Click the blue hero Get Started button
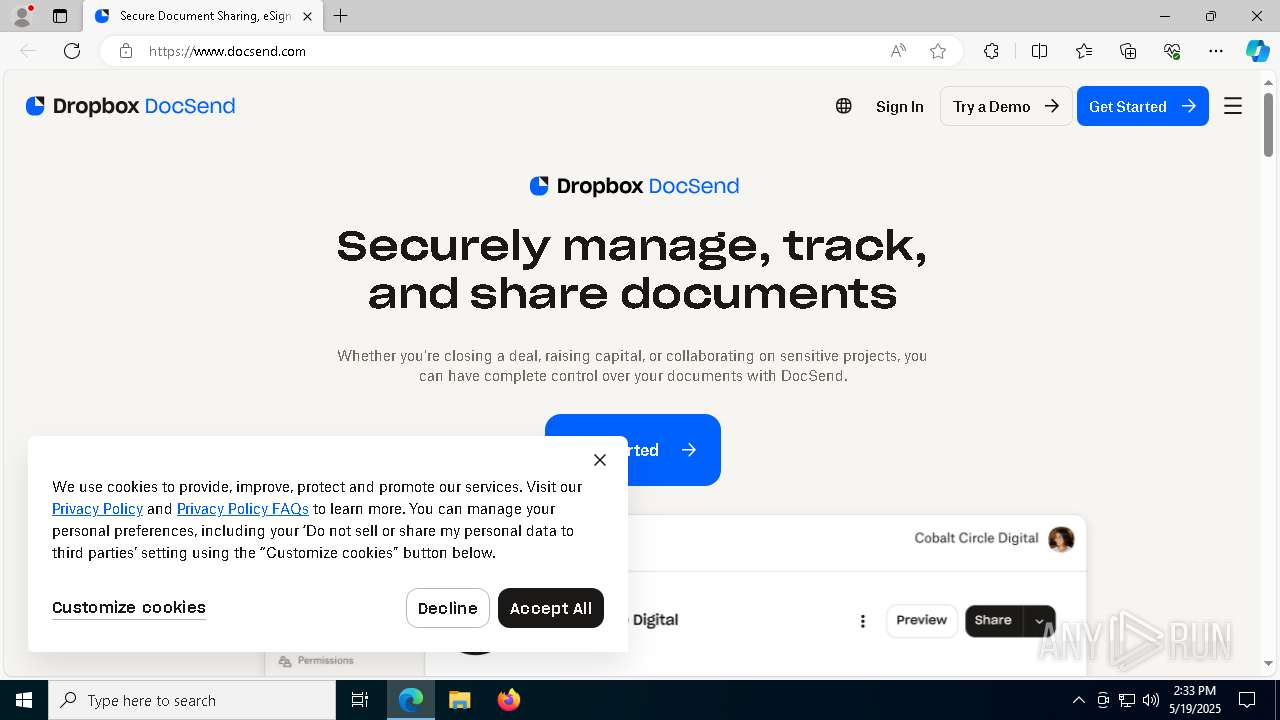Screen dimensions: 1280x720 click(x=633, y=450)
